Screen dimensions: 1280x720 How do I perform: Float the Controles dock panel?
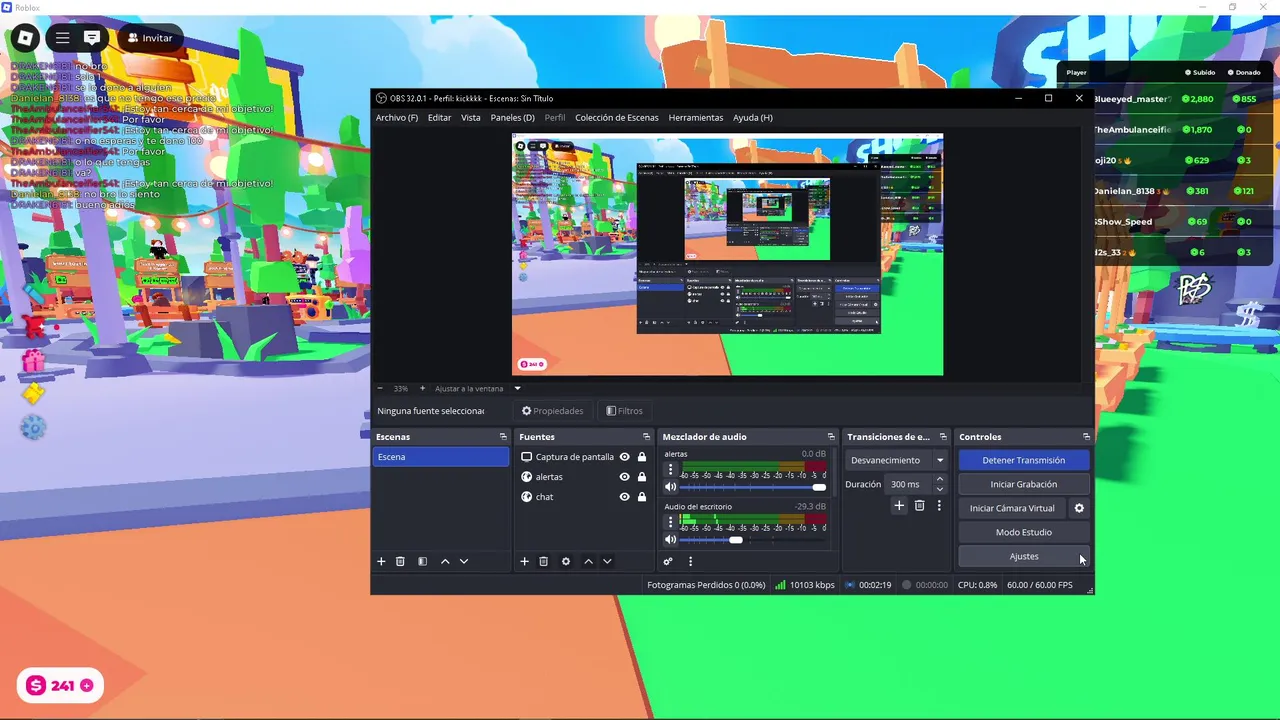pos(1086,437)
